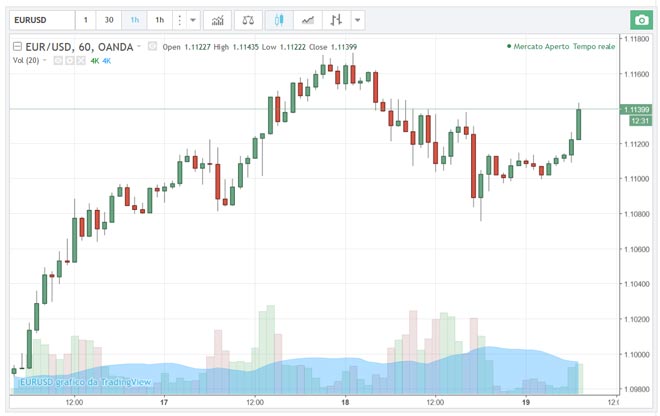Select the 30 minute interval button

109,20
